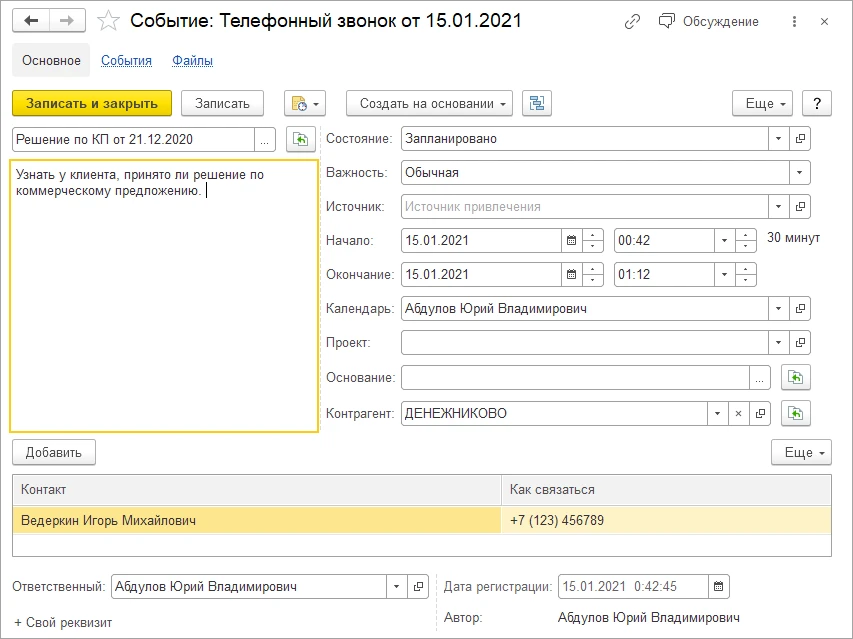Open the Обсуждение discussion panel

[709, 21]
